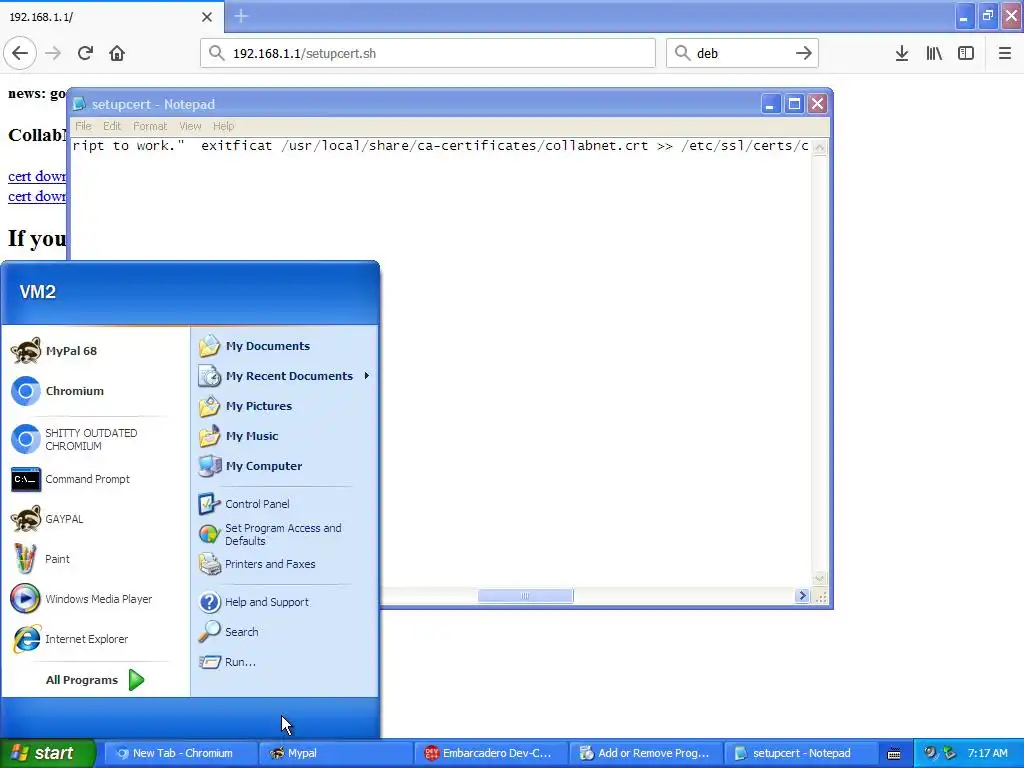Click the forward navigation arrow
Viewport: 1024px width, 768px height.
click(x=53, y=54)
